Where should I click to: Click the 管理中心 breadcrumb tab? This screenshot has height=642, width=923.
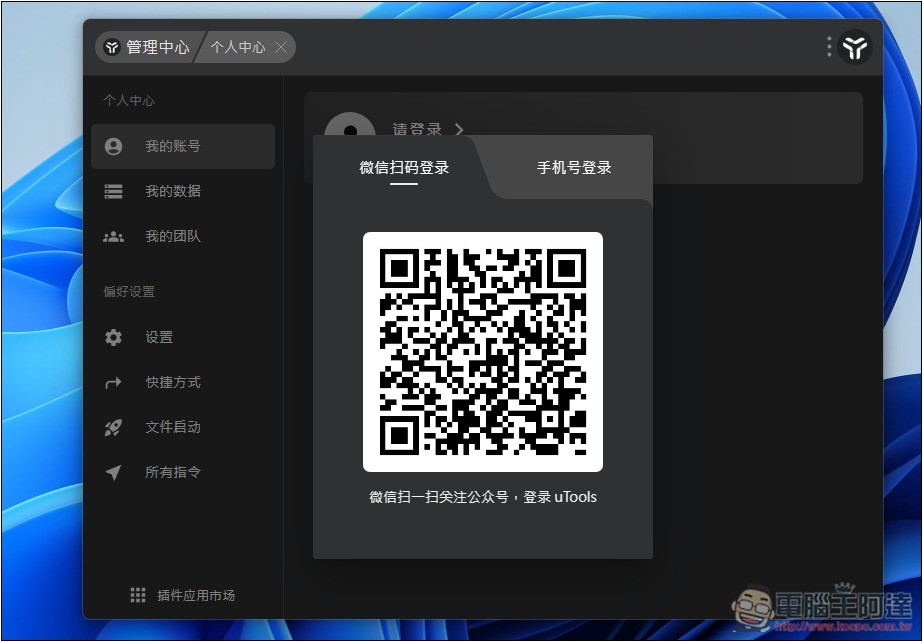147,47
